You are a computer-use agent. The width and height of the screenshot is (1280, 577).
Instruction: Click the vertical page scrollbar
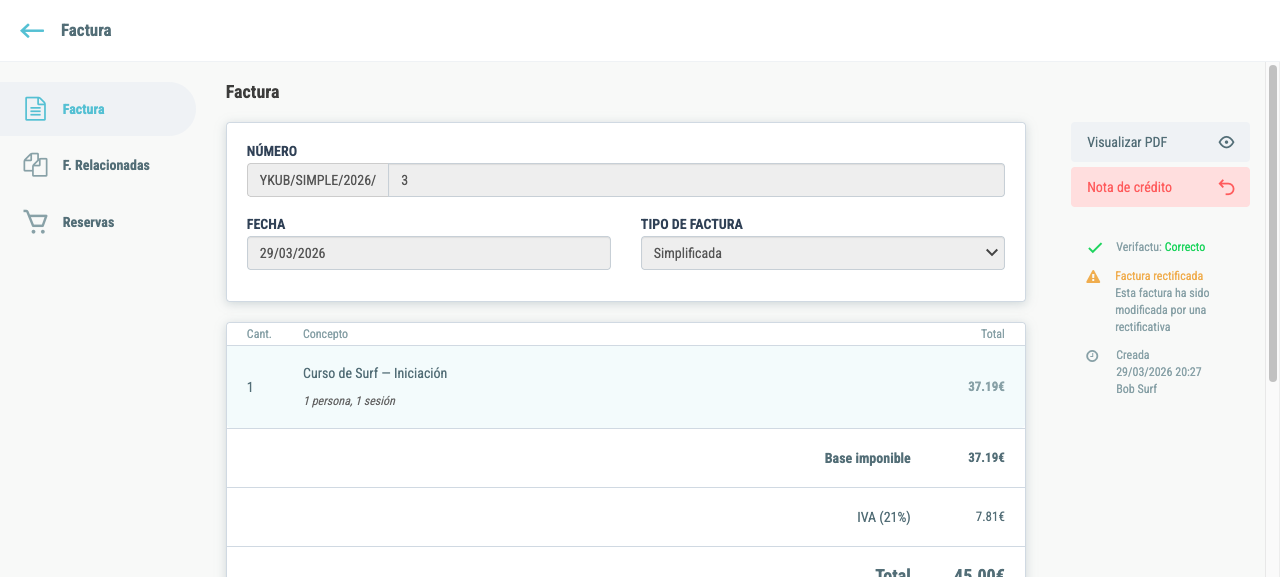(1273, 223)
